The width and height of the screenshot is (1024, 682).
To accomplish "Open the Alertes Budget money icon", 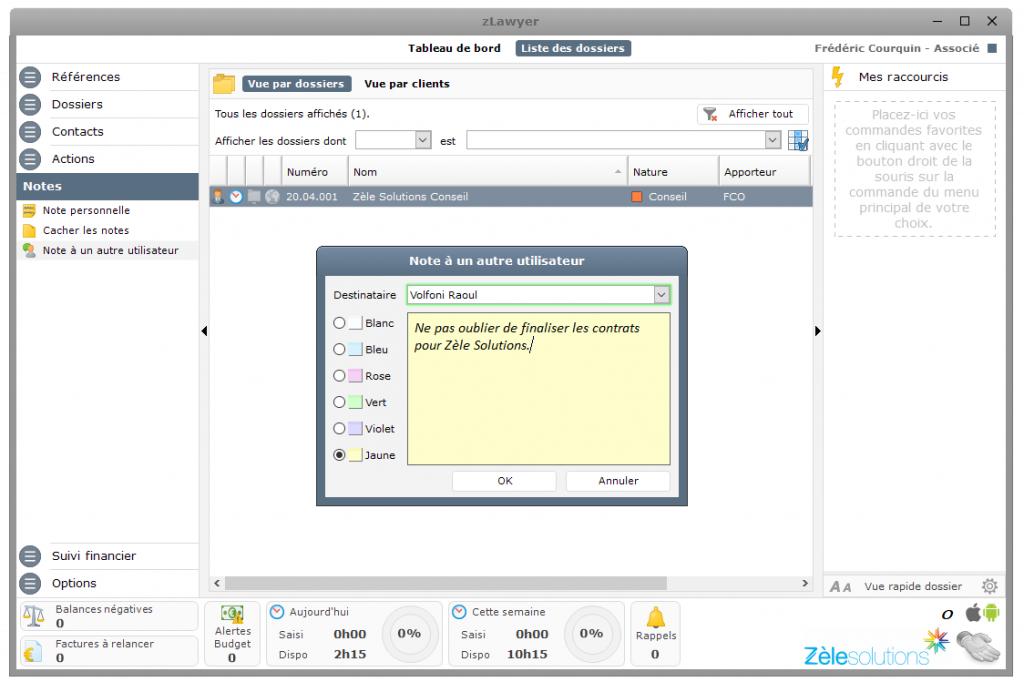I will tap(232, 614).
